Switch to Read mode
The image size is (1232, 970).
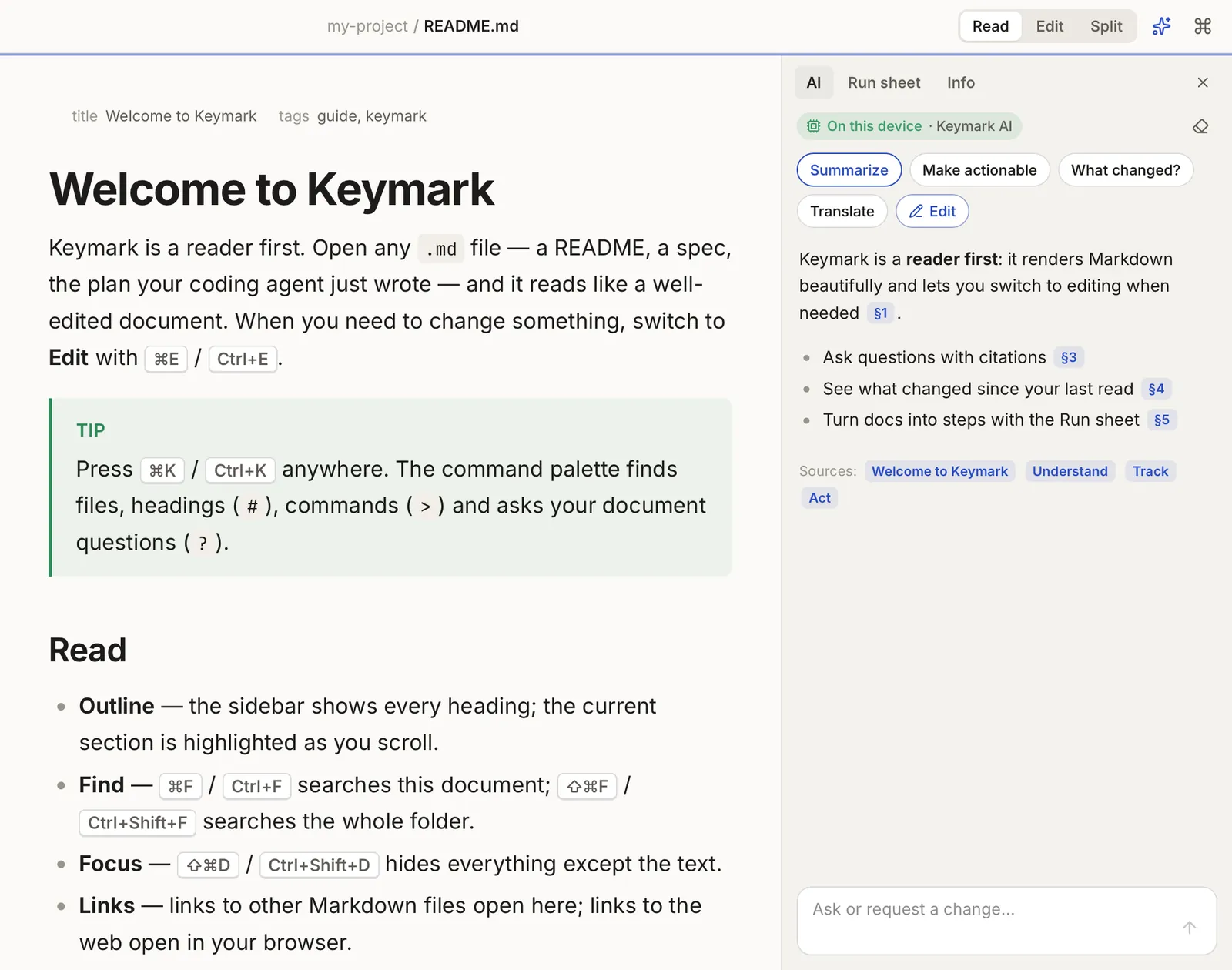coord(990,26)
